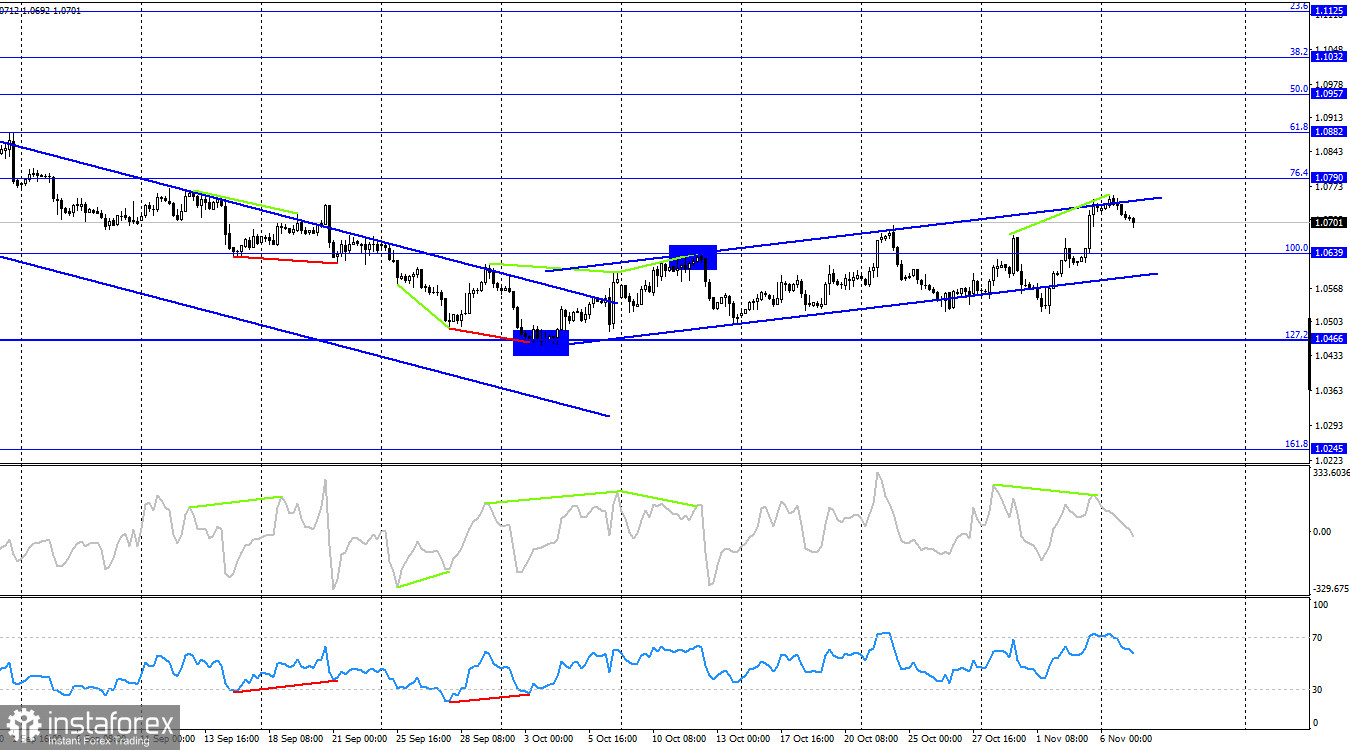This screenshot has height=750, width=1350.
Task: Click the 1.0293 axis price
Action: [x=1330, y=425]
